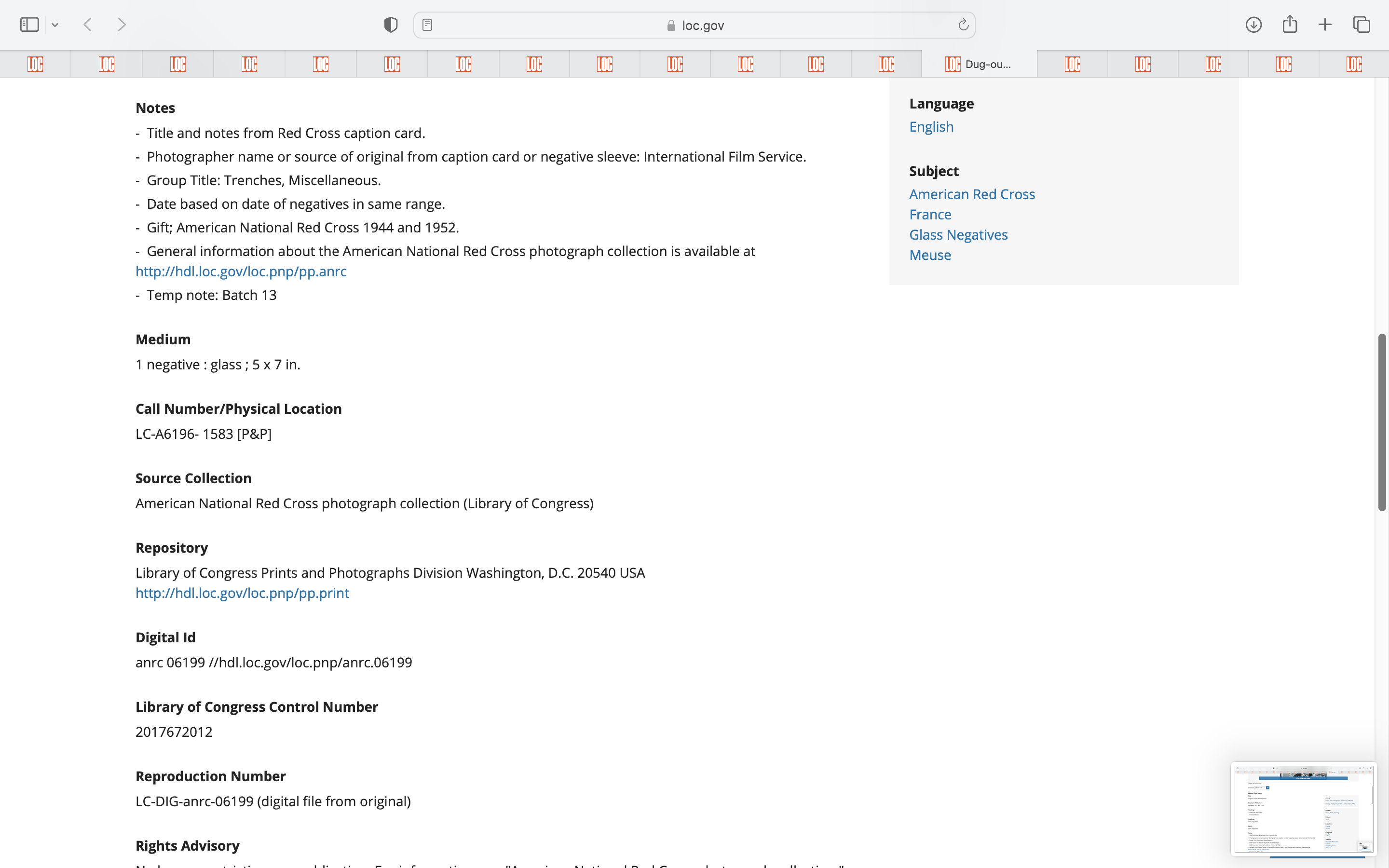The height and width of the screenshot is (868, 1389).
Task: Click the loc.gov address field
Action: 694,25
